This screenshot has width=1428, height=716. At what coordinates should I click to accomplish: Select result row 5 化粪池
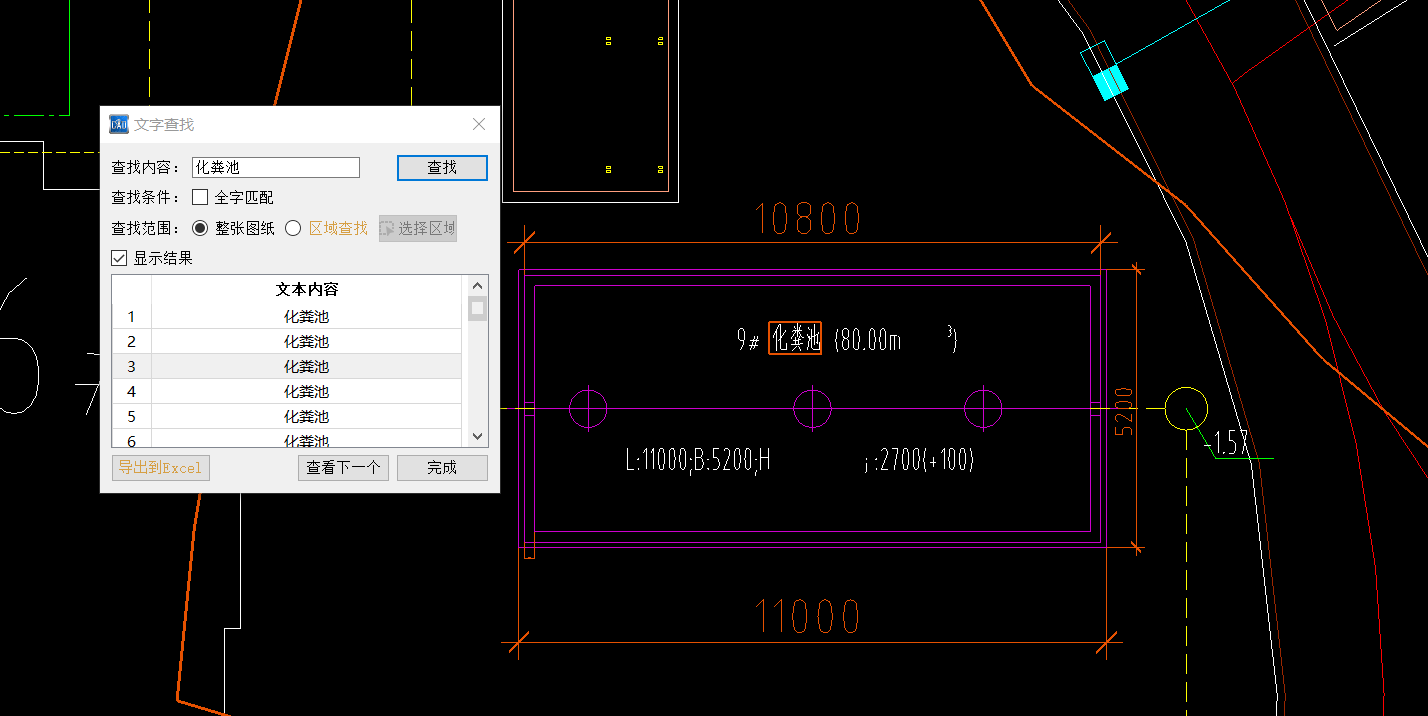point(287,417)
